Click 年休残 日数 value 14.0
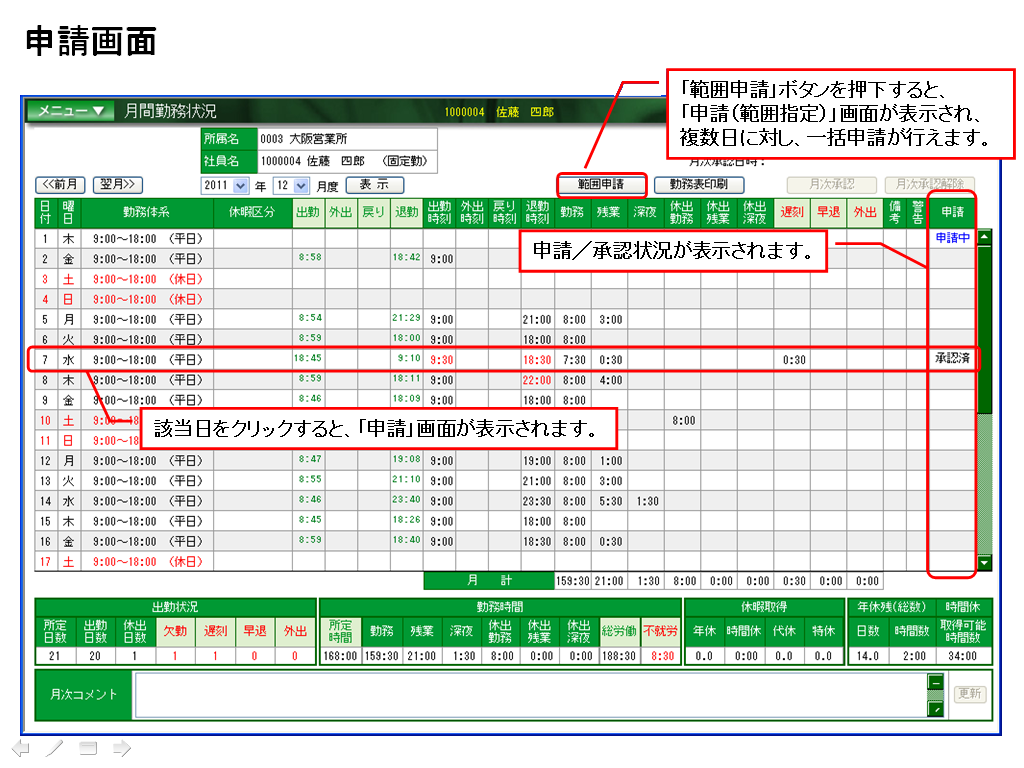 coord(867,656)
